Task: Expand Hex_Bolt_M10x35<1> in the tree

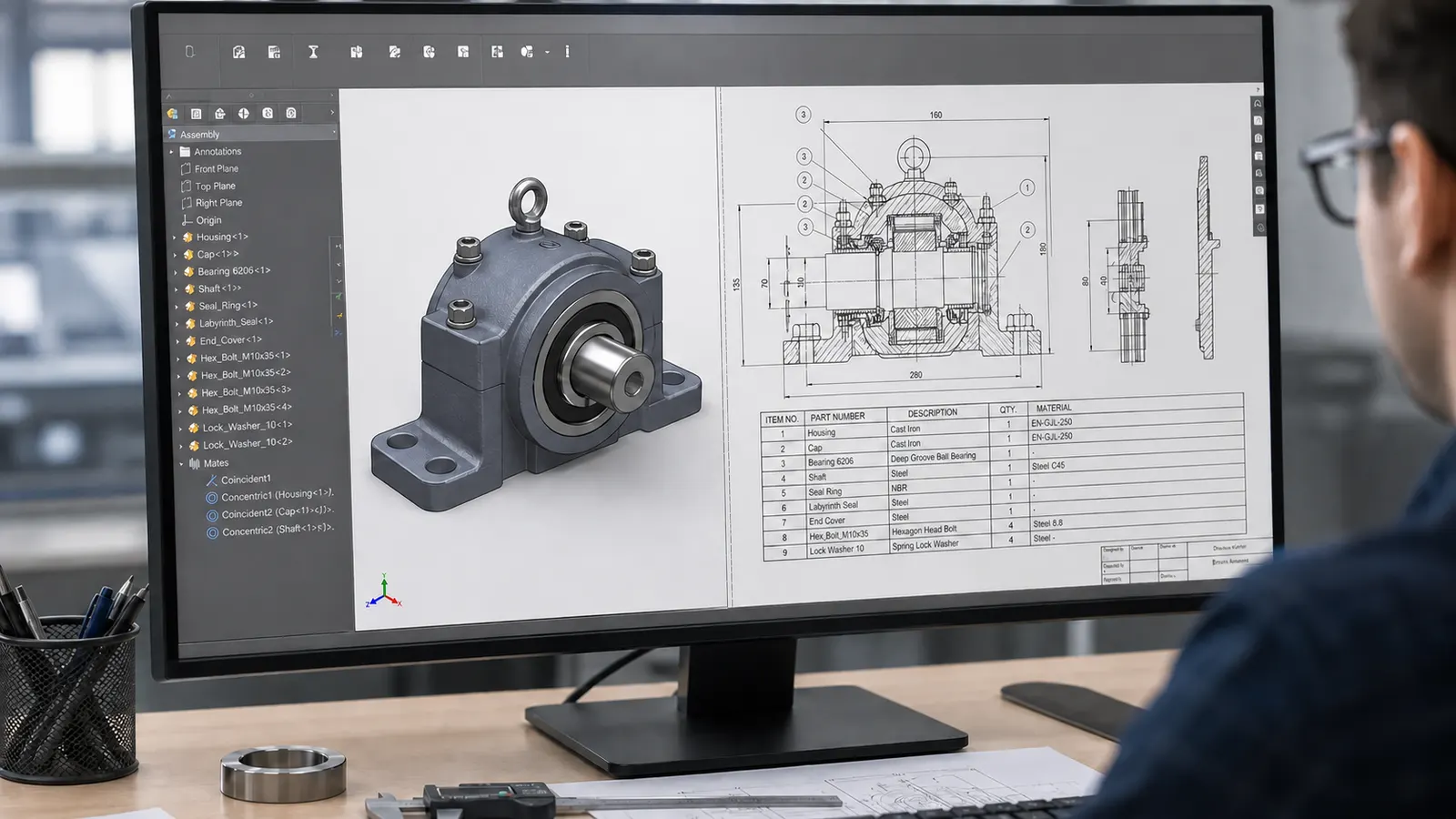Action: click(x=178, y=359)
